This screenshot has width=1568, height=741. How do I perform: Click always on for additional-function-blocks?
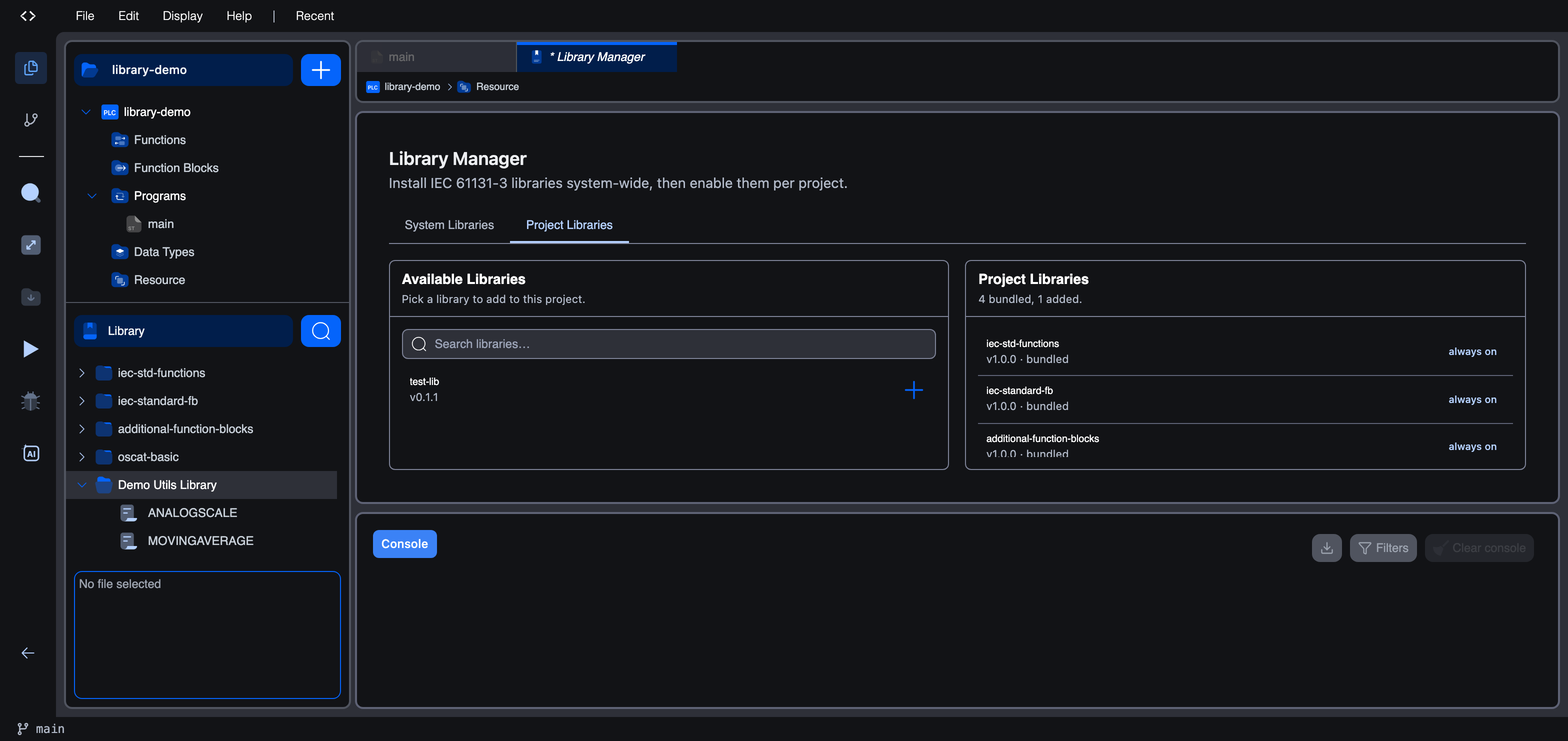(x=1472, y=446)
